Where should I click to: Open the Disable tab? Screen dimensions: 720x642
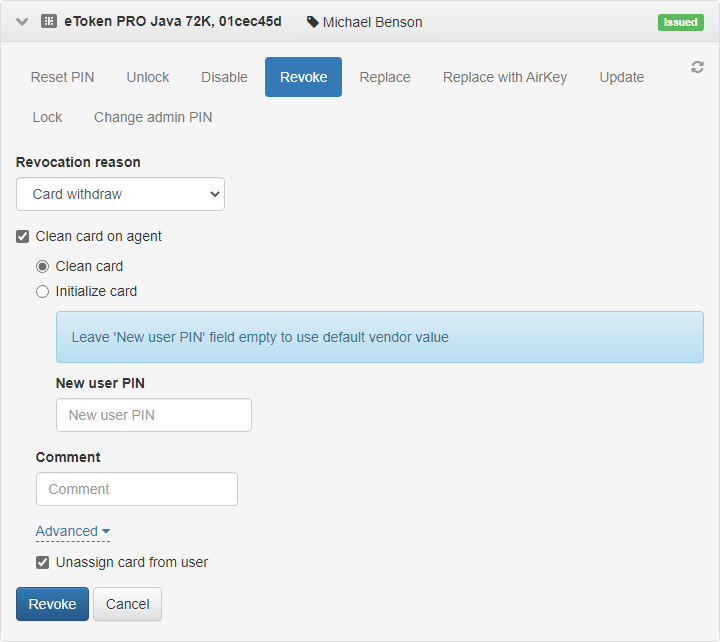click(x=224, y=77)
